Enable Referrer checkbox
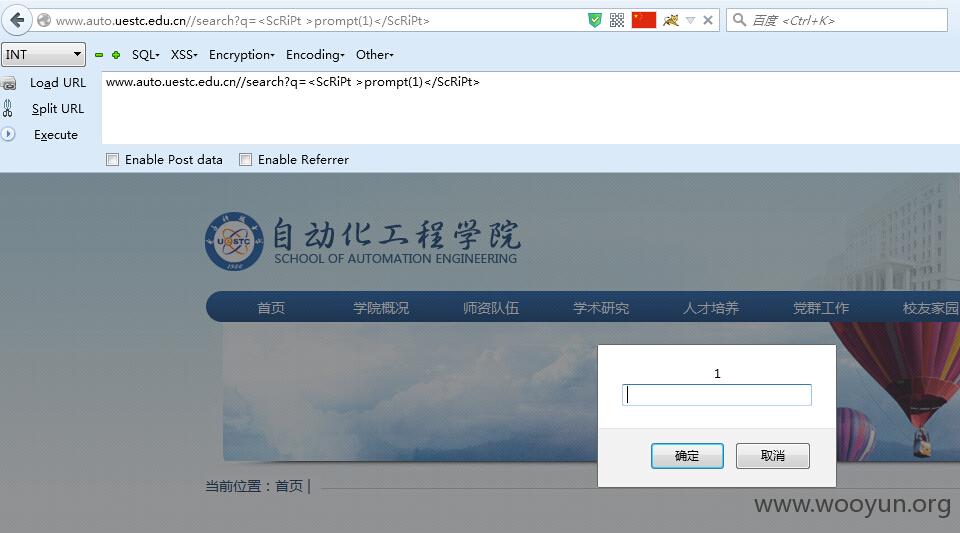960x533 pixels. 246,160
